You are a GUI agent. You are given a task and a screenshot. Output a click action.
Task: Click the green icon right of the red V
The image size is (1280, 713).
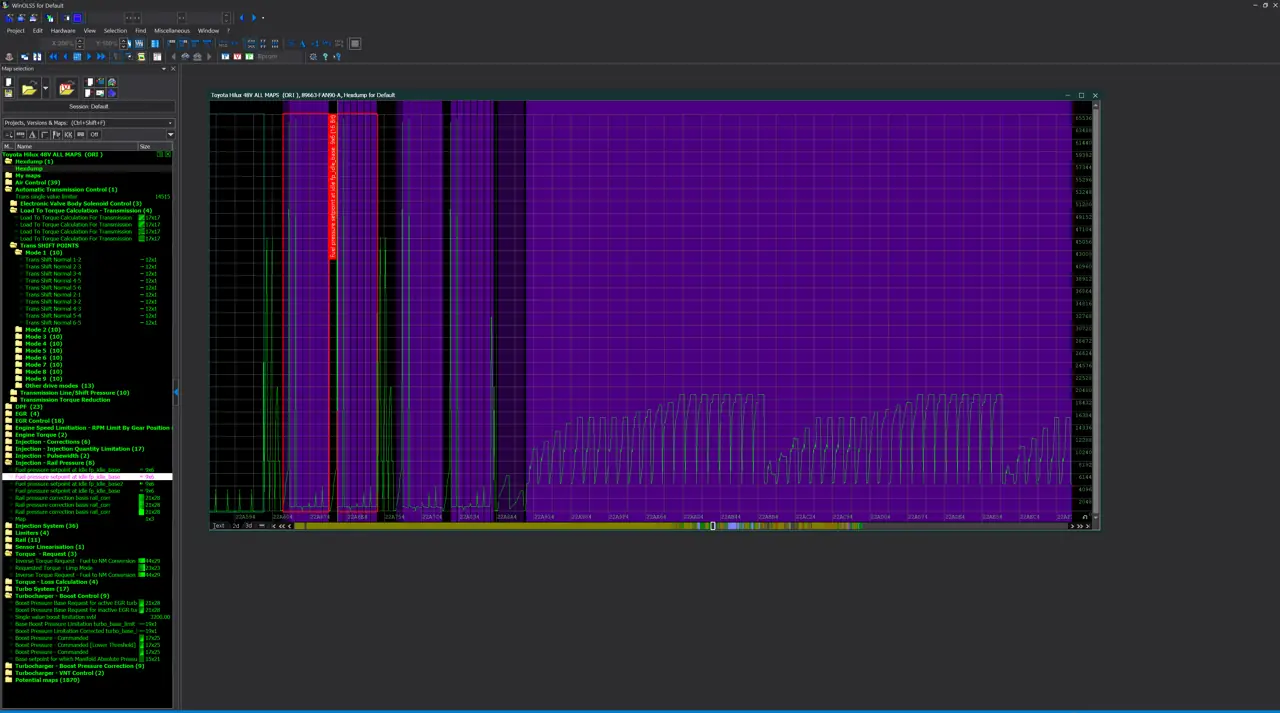(x=248, y=57)
